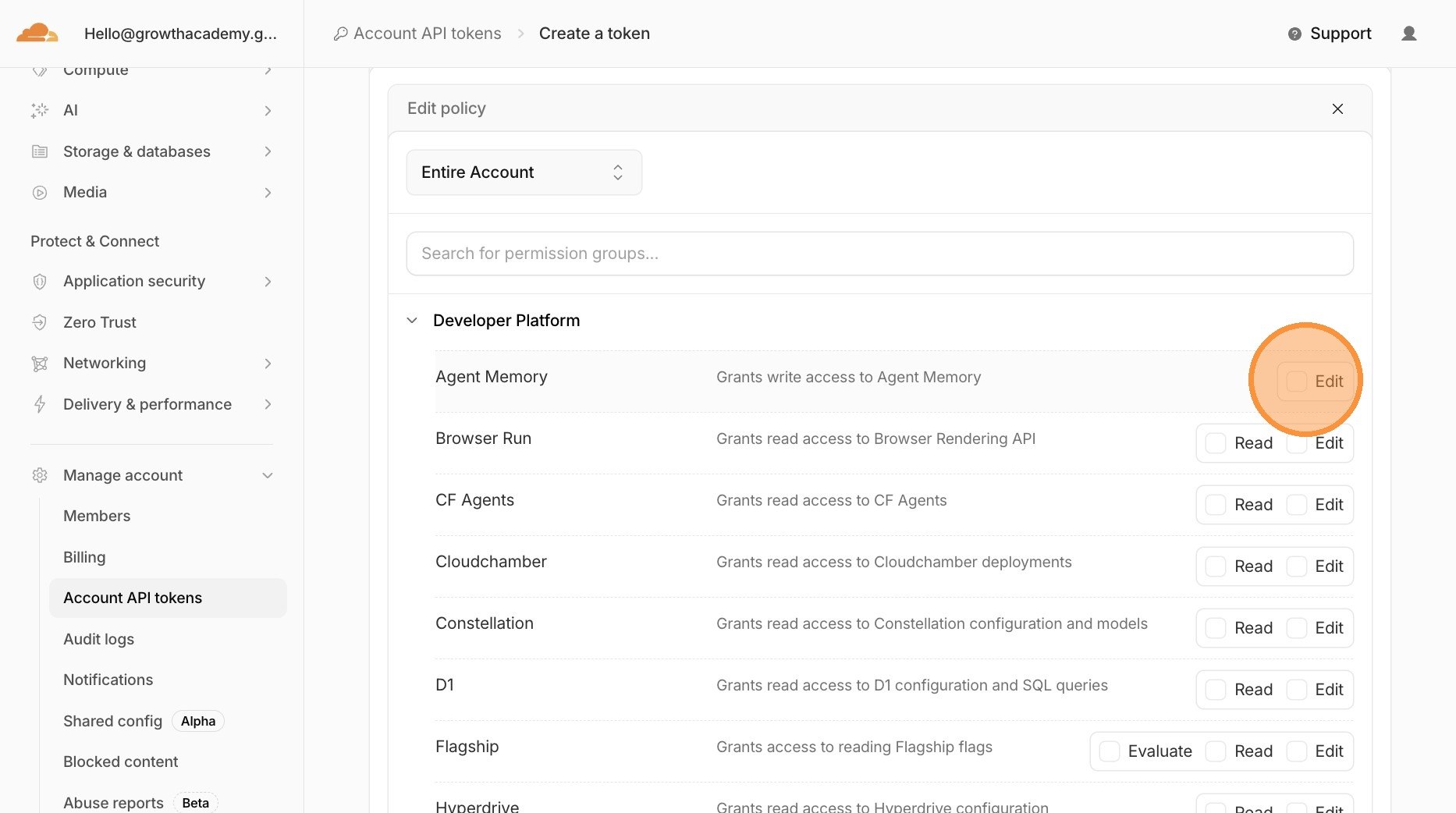Image resolution: width=1456 pixels, height=813 pixels.
Task: Click the Browser Run row label
Action: pyautogui.click(x=483, y=438)
